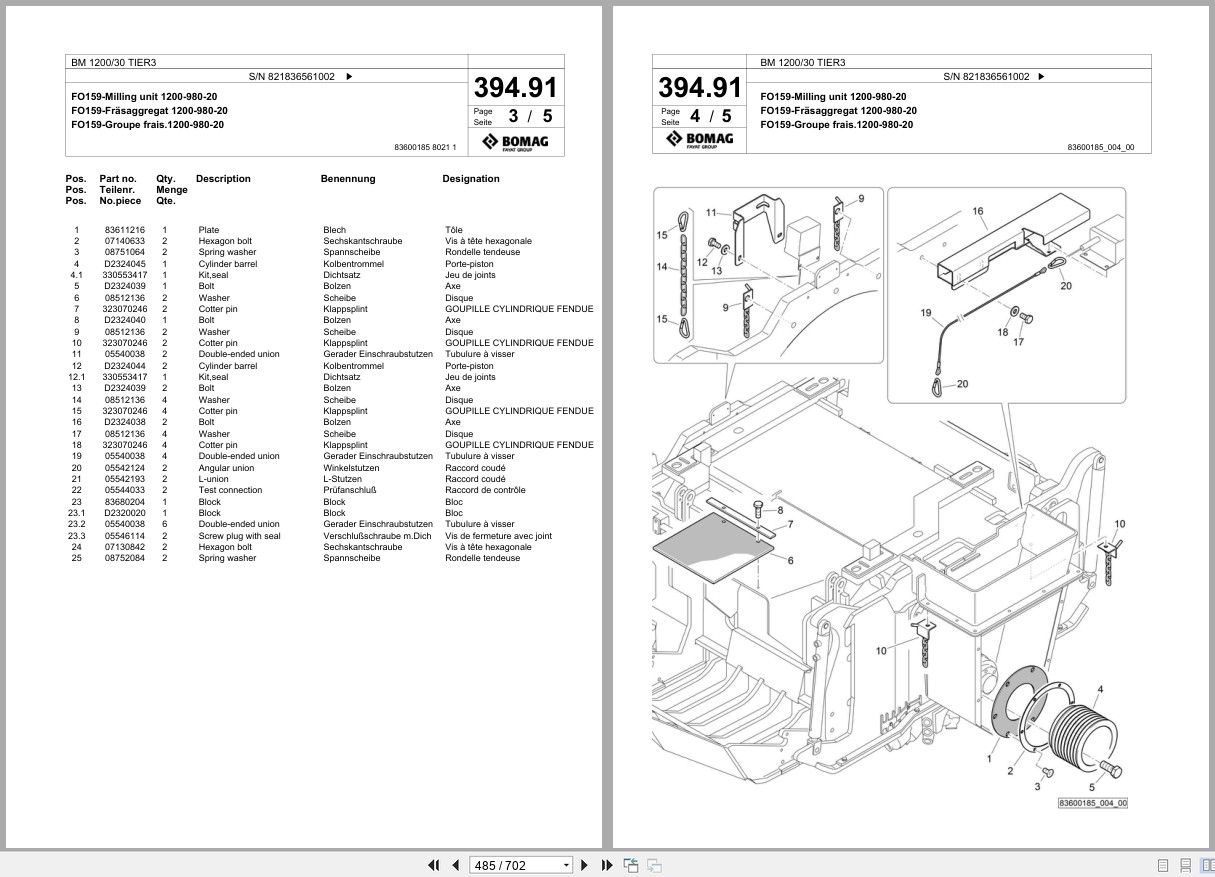Screen dimensions: 1215x877
Task: Go to the previous page
Action: (456, 865)
